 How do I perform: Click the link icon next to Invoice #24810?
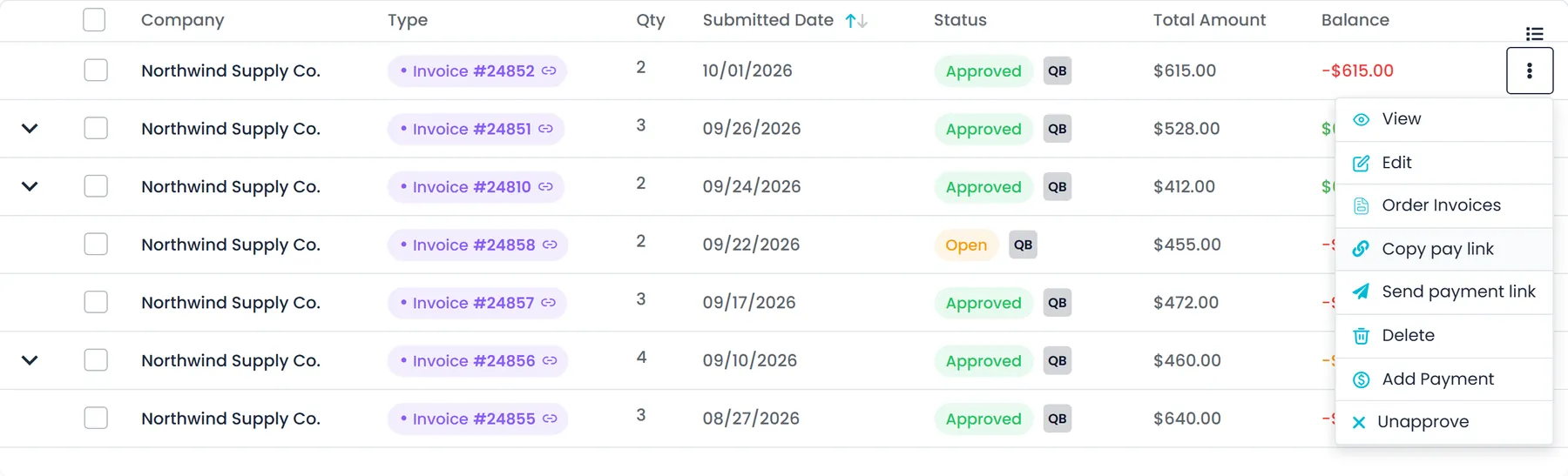545,186
